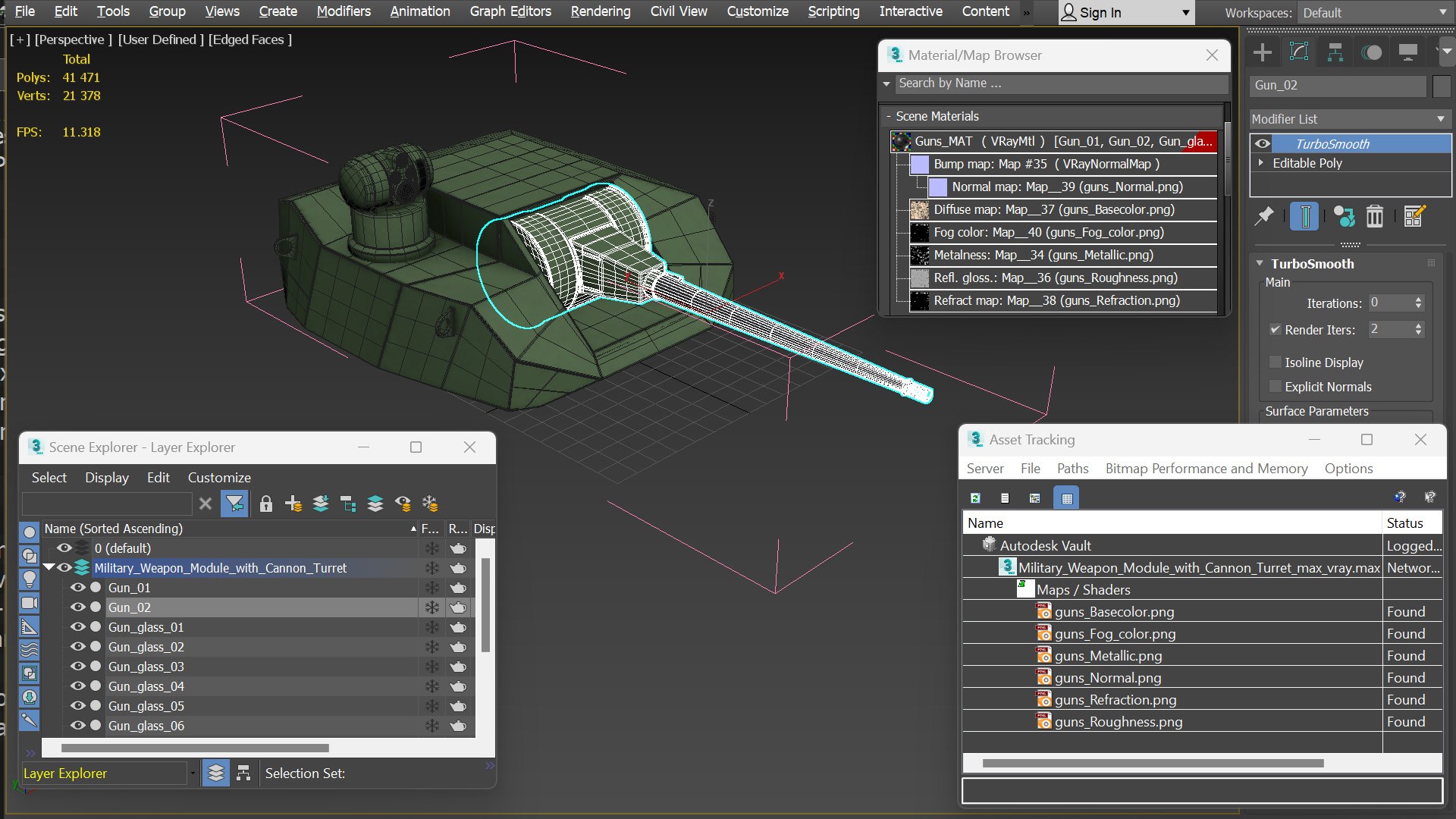Screen dimensions: 1456x819
Task: Collapse Scene Materials section
Action: coord(889,117)
